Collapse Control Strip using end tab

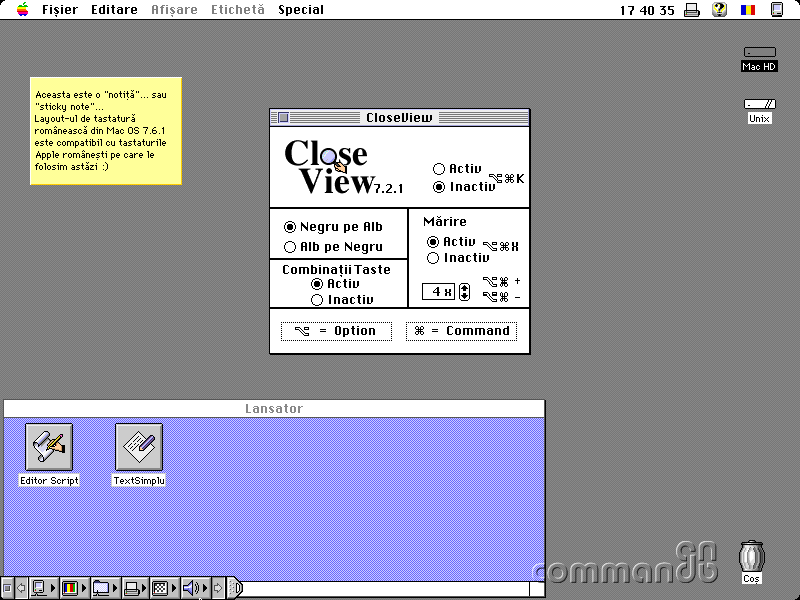pyautogui.click(x=235, y=588)
